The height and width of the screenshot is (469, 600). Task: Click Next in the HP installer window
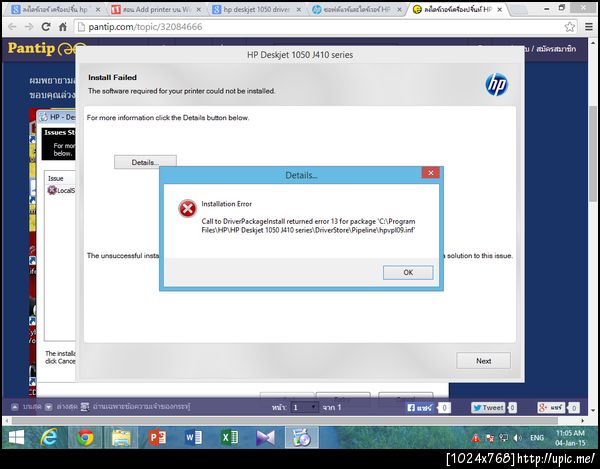click(483, 361)
